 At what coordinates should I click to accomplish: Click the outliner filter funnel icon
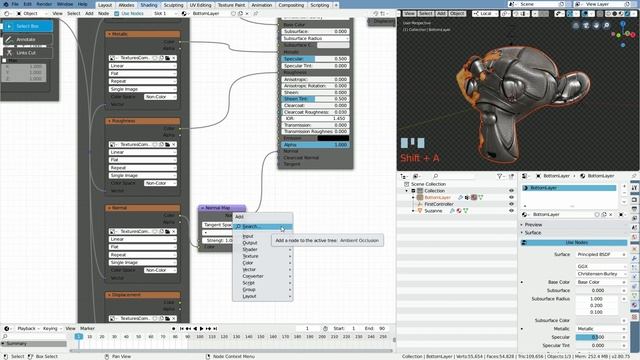pyautogui.click(x=499, y=176)
